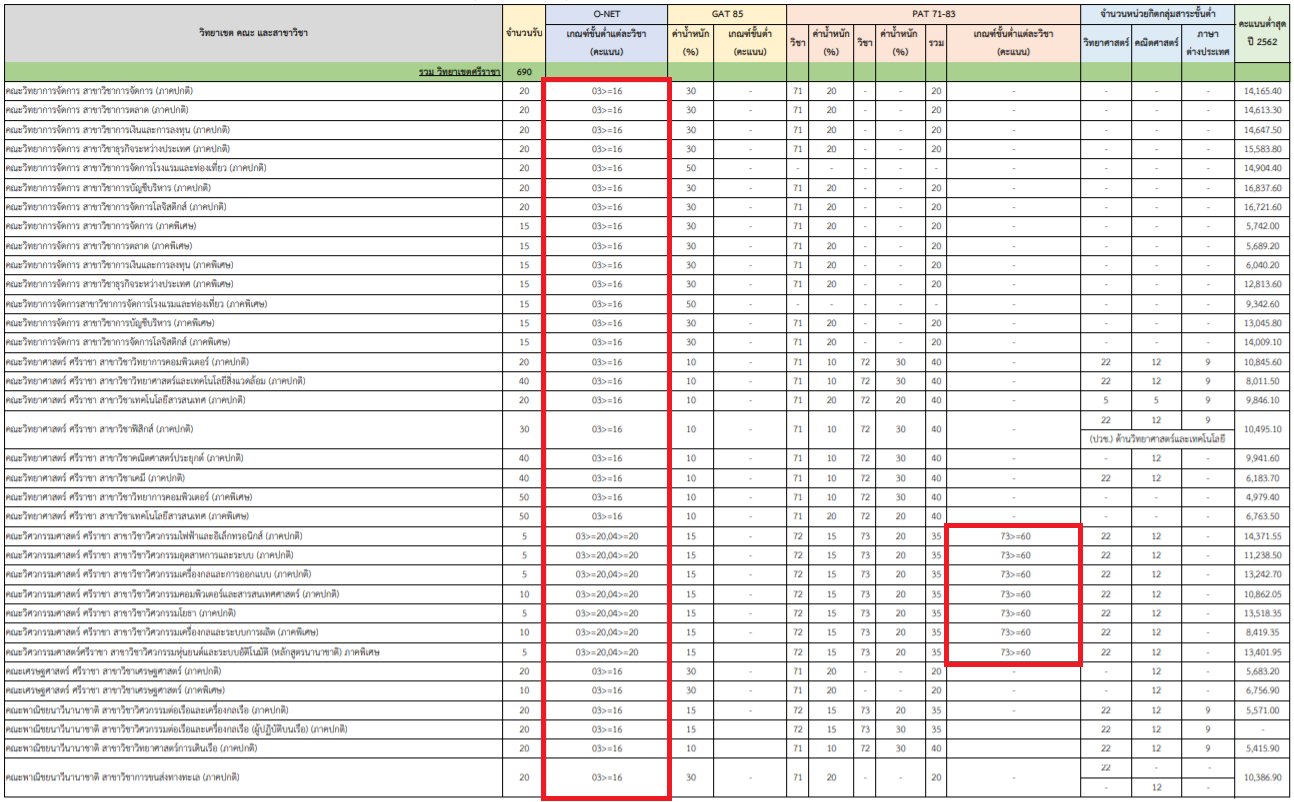This screenshot has width=1294, height=802.
Task: Select the score cell "9,846.10"
Action: tap(1262, 400)
